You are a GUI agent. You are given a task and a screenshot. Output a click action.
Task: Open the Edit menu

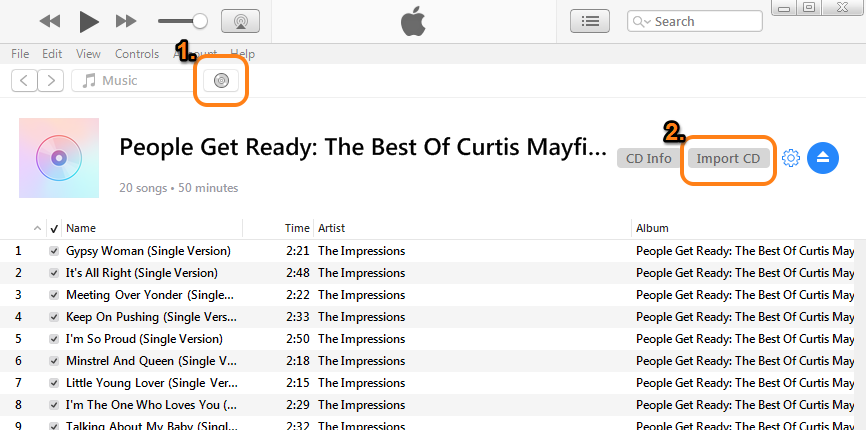(52, 54)
